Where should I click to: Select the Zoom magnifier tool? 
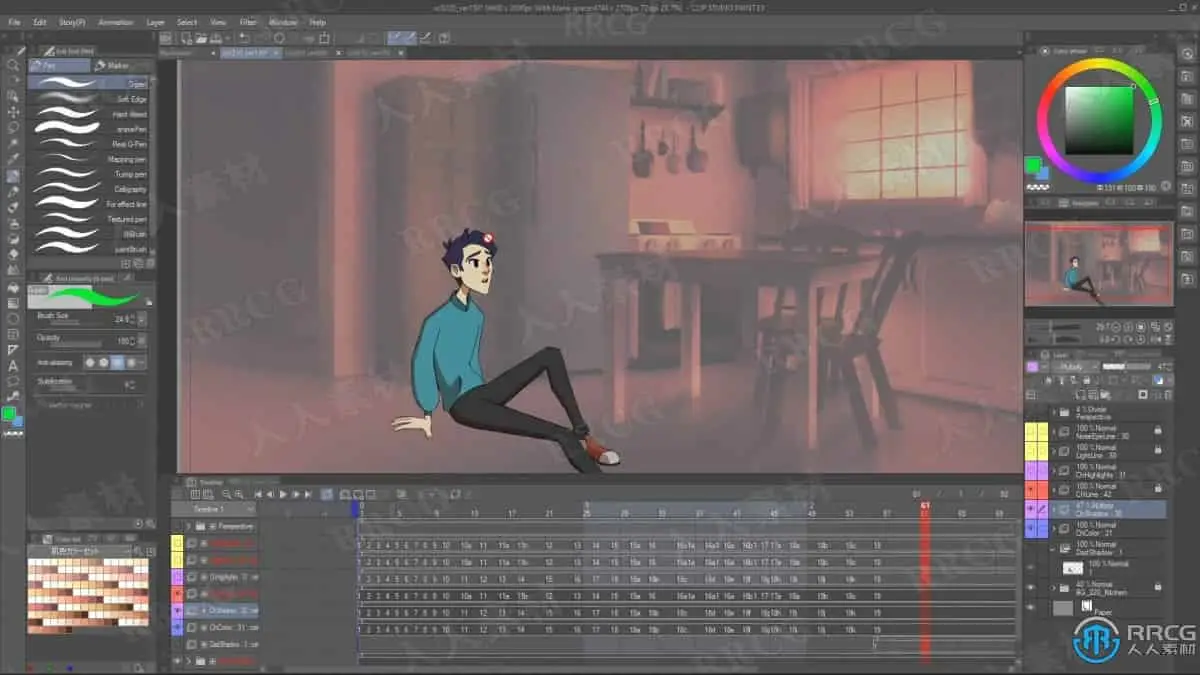13,64
